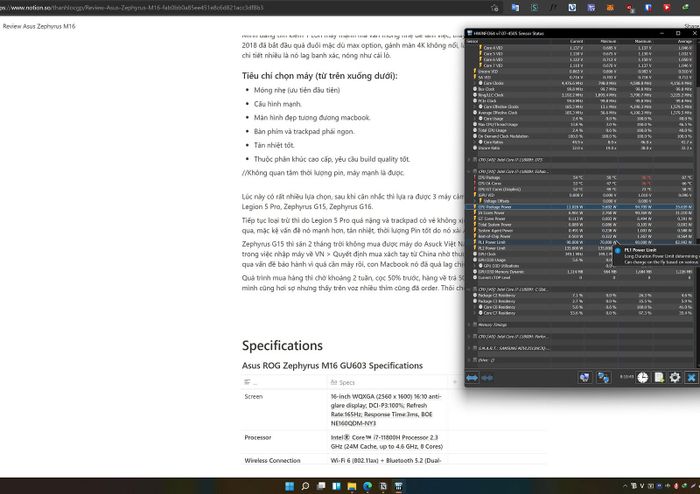700x494 pixels.
Task: Select Ring/LLC Clock sensor row
Action: [580, 95]
